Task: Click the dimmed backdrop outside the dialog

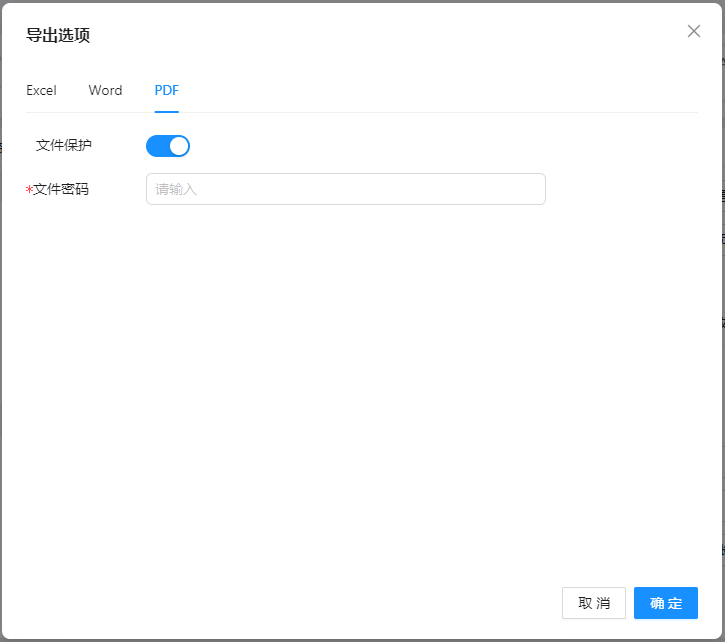Action: [x=722, y=400]
